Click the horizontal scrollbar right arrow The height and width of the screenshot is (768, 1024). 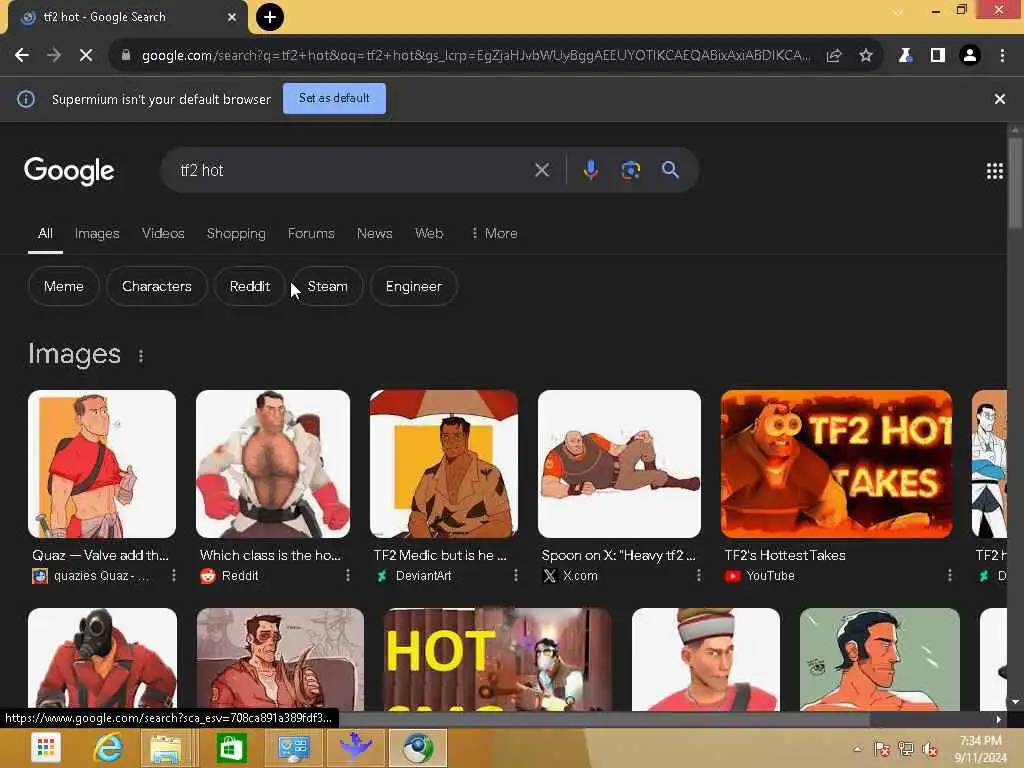pyautogui.click(x=999, y=720)
